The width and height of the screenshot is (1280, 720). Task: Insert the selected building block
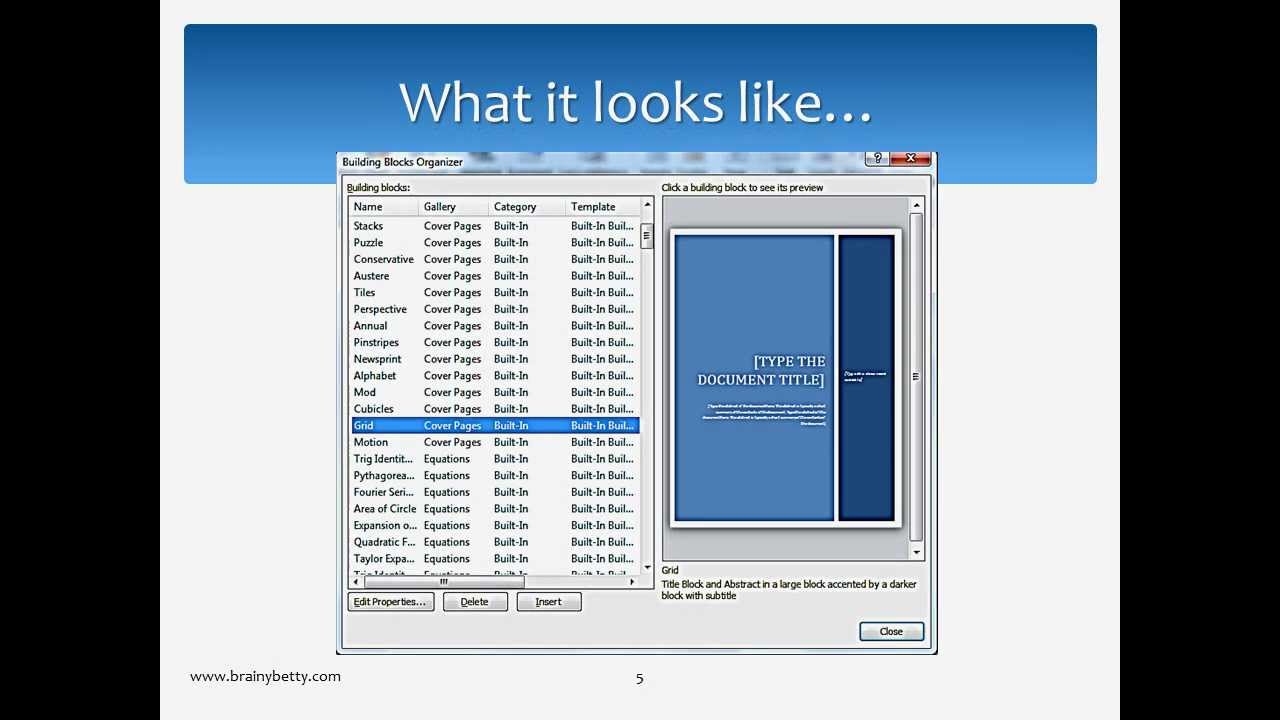(x=549, y=602)
